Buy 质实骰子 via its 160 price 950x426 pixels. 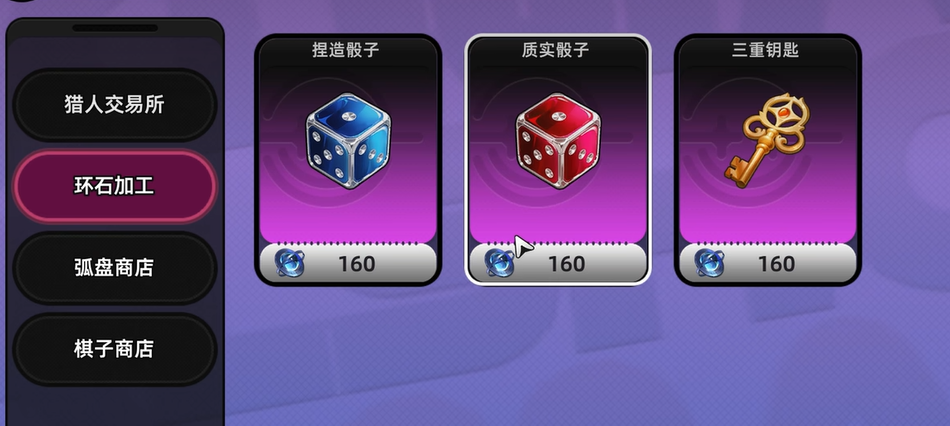click(x=566, y=264)
